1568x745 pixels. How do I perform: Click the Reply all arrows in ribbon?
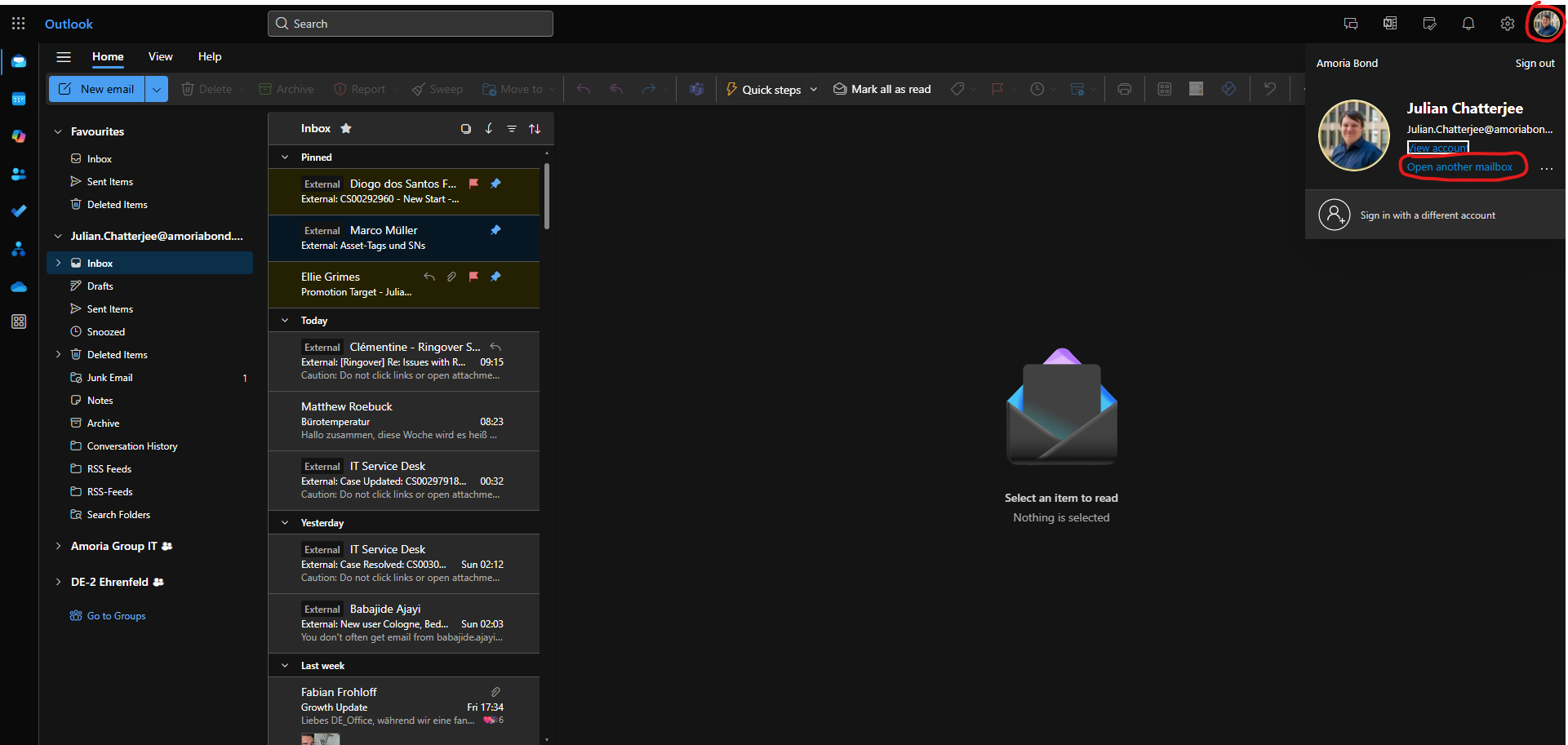click(616, 89)
